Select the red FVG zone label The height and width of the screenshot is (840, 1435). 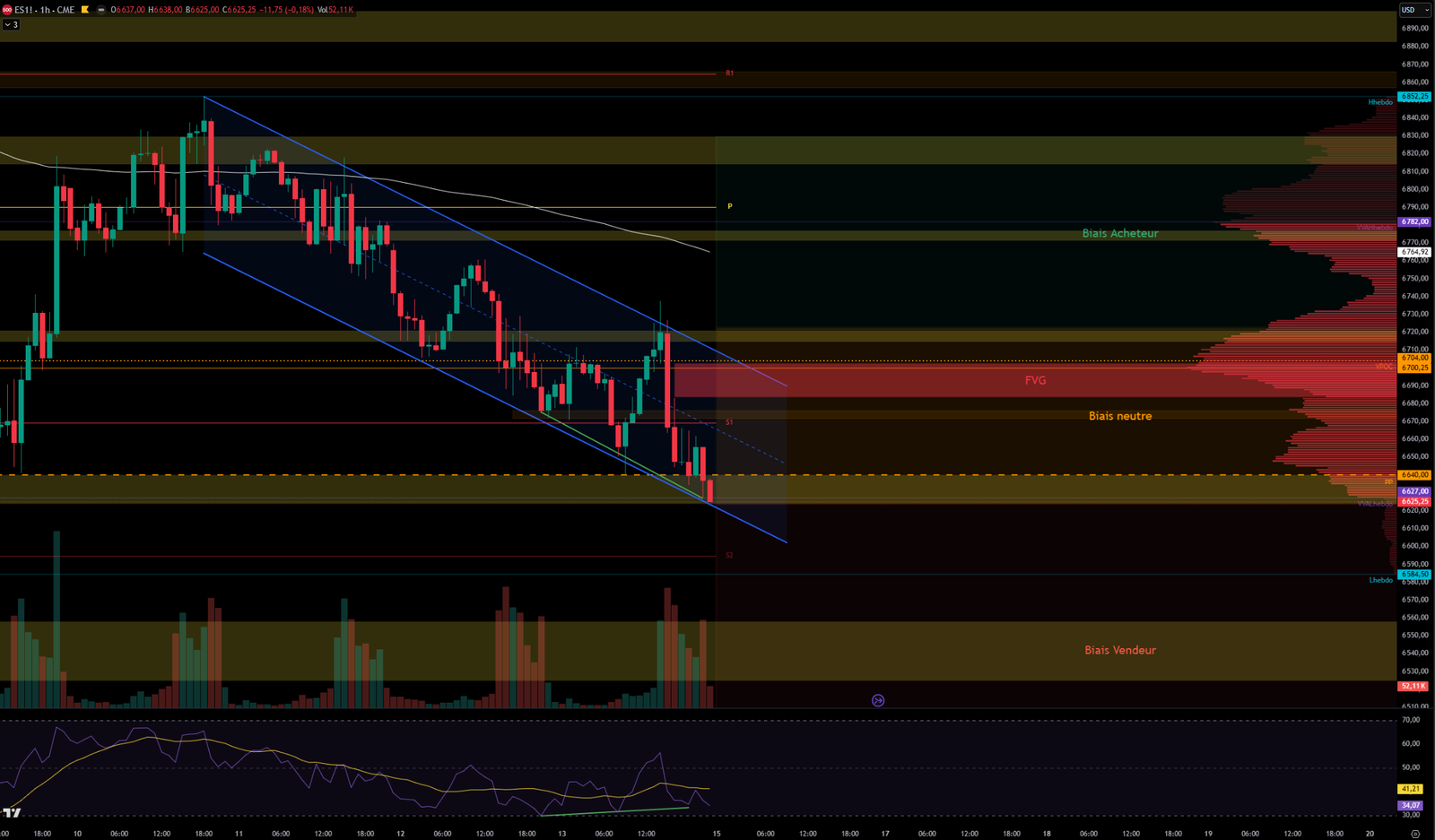(x=1035, y=380)
